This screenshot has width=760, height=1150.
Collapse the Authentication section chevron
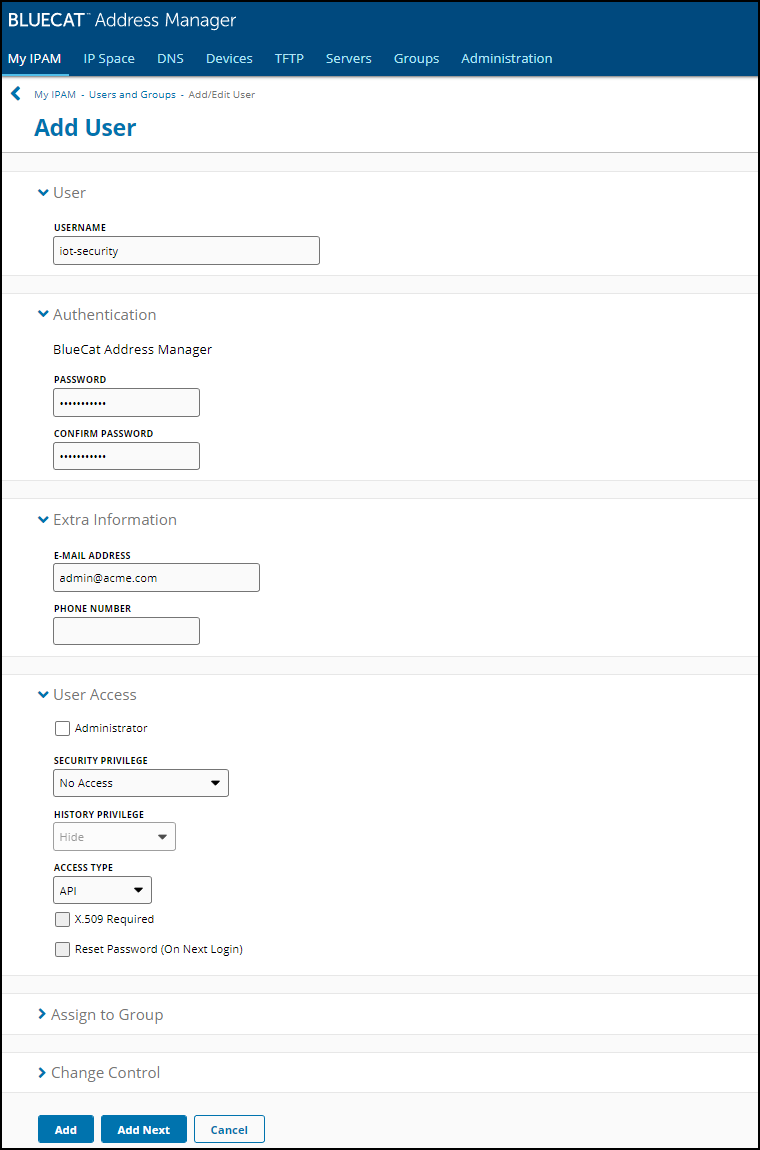click(x=43, y=314)
